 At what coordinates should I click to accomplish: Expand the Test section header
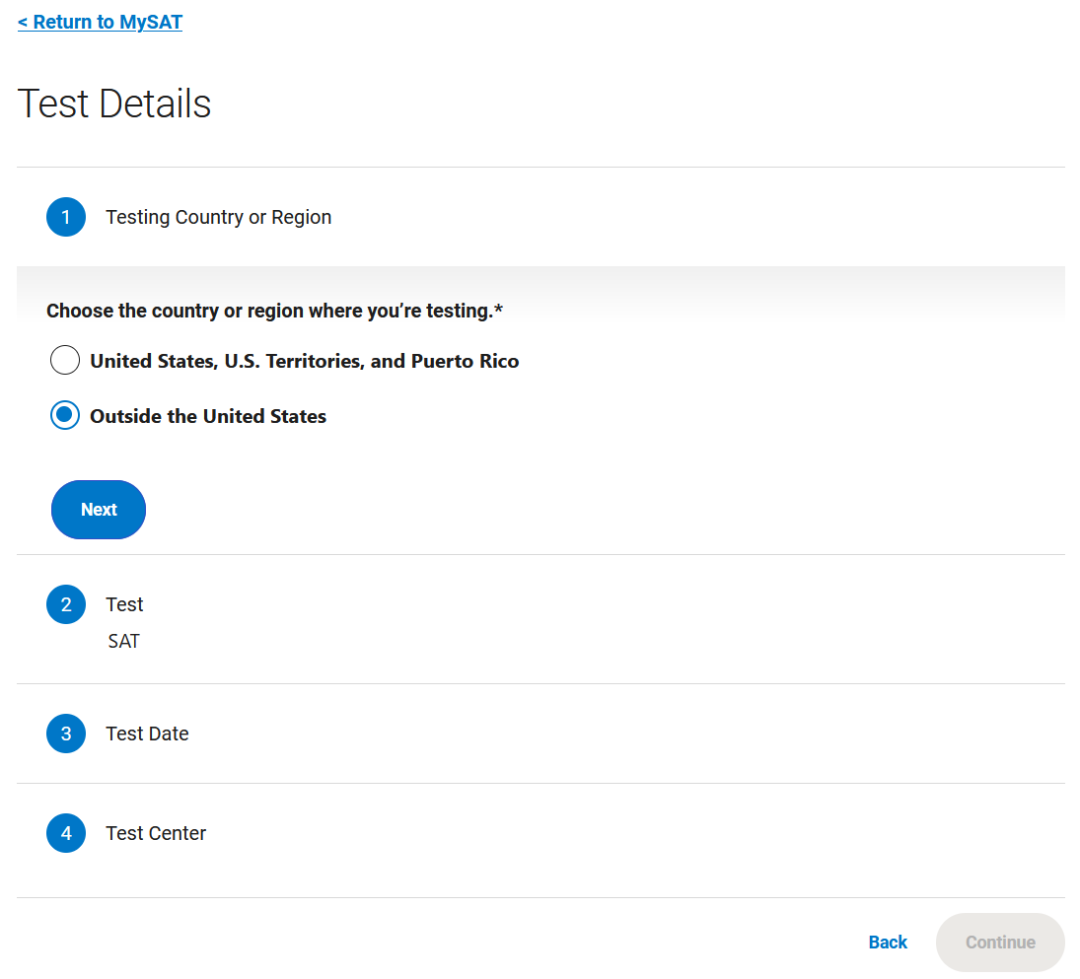click(125, 604)
